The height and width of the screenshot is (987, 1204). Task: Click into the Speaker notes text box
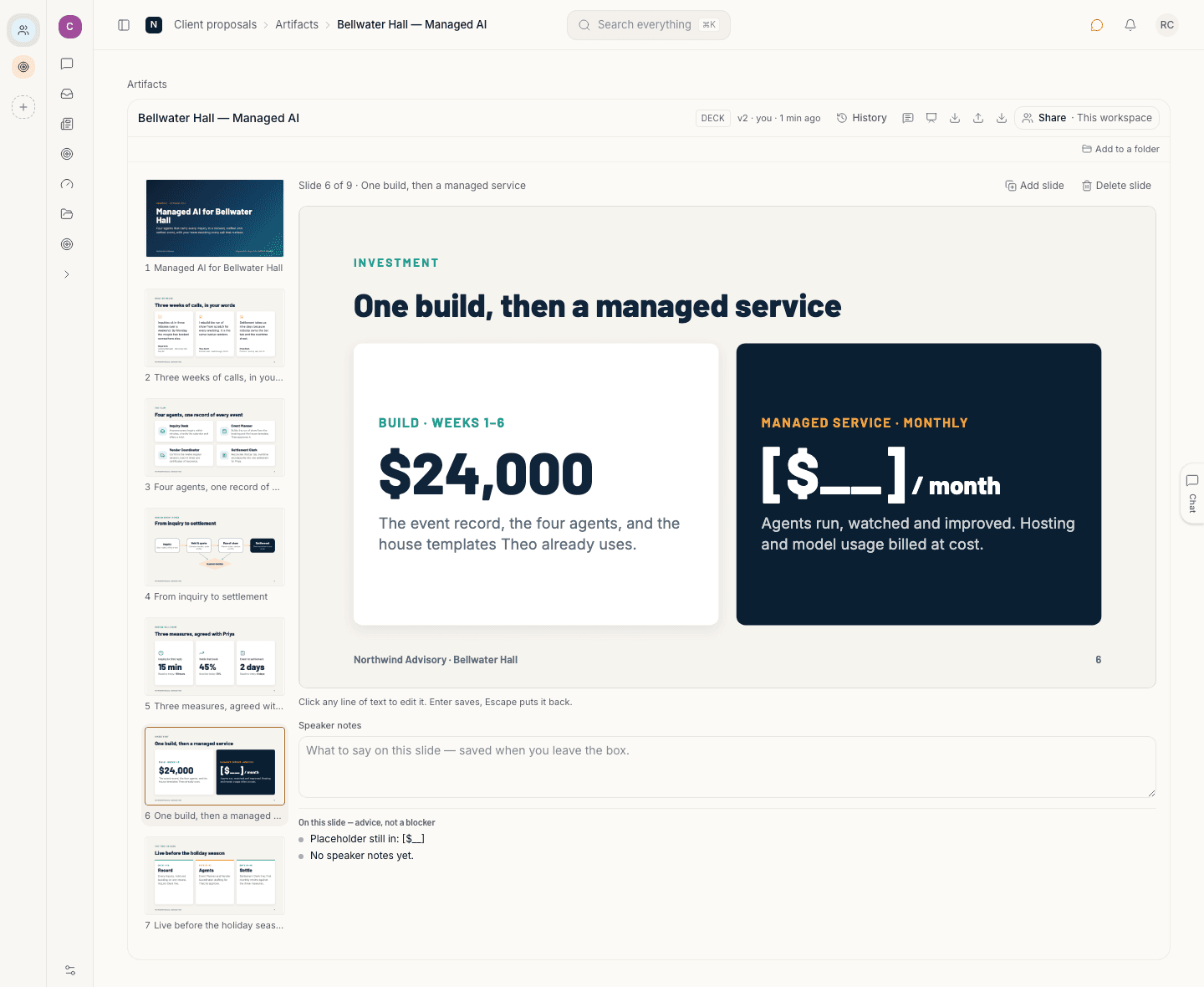[x=727, y=767]
